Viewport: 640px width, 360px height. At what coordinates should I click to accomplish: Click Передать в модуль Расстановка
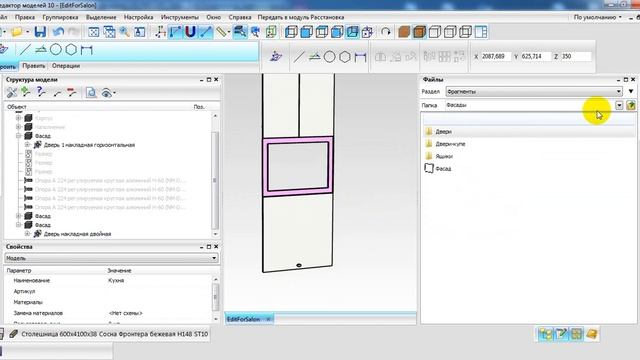pos(300,17)
